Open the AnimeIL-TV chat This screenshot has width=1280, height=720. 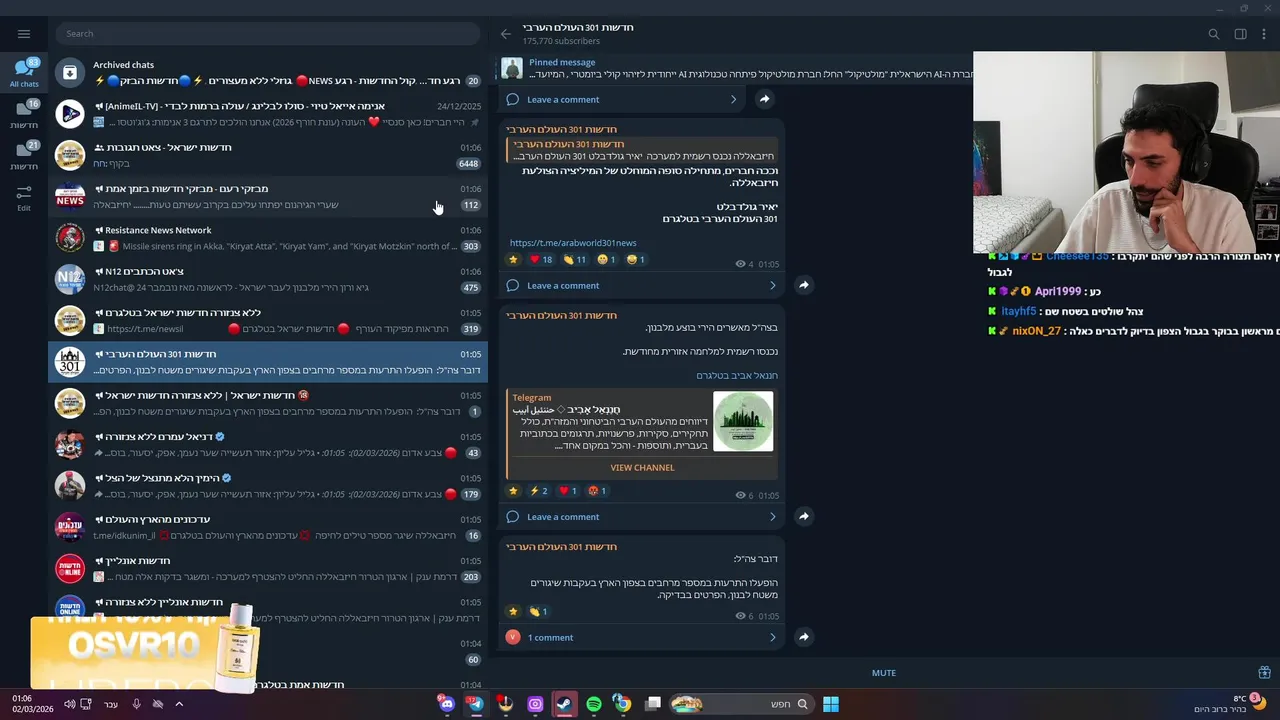coord(268,113)
